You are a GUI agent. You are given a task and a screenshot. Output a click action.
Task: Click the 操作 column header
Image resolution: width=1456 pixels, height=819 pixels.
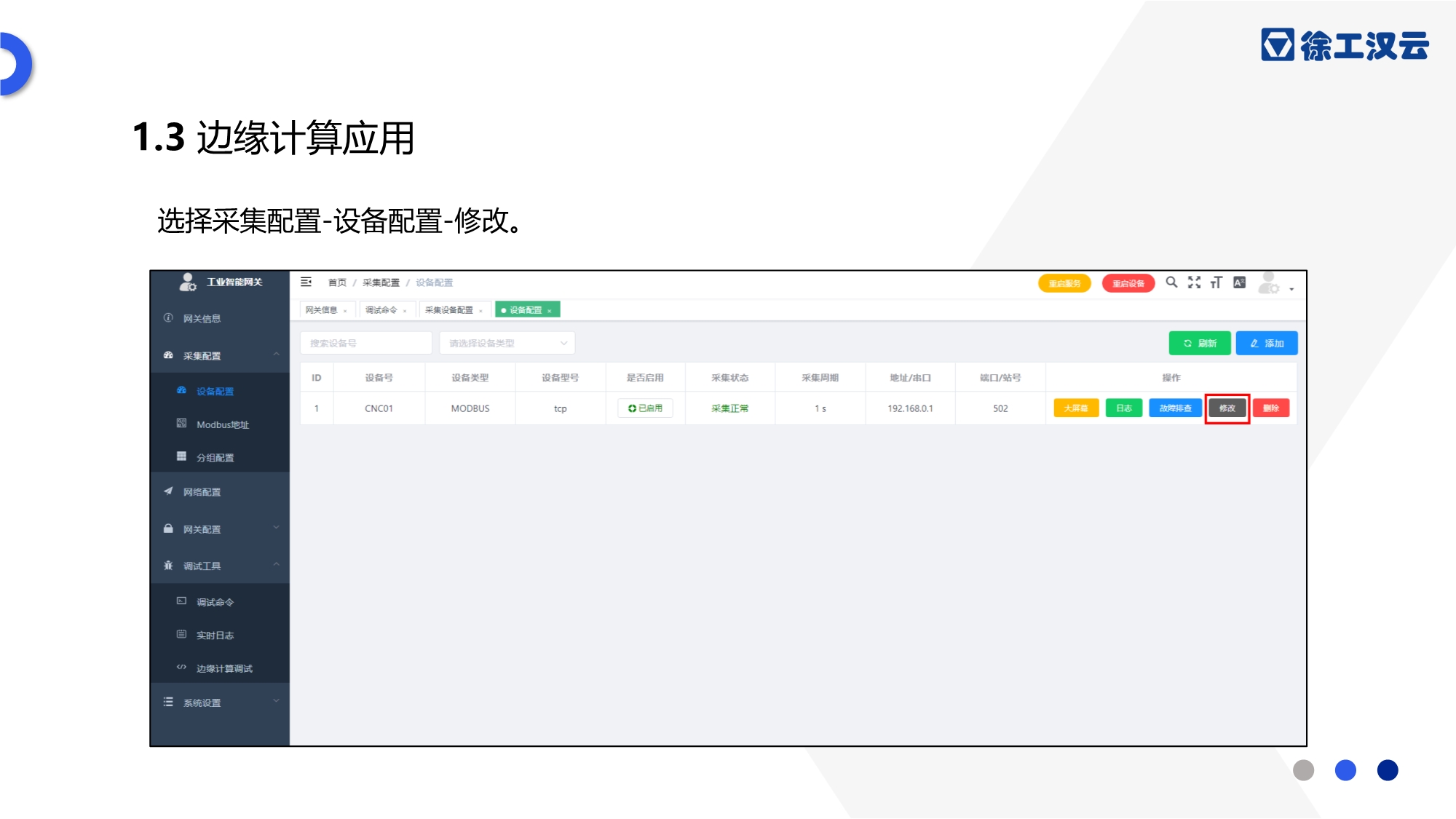(1171, 378)
